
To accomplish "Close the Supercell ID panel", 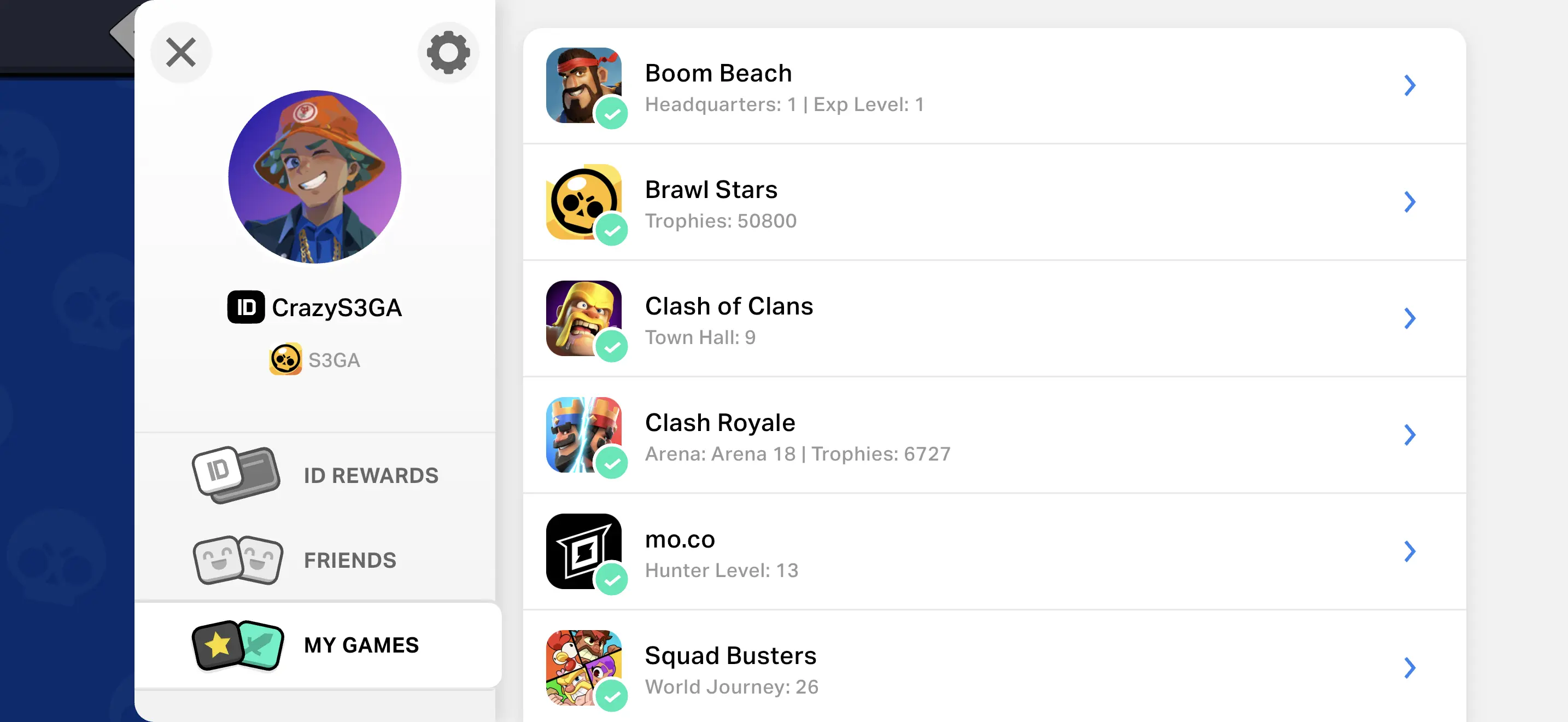I will coord(181,53).
